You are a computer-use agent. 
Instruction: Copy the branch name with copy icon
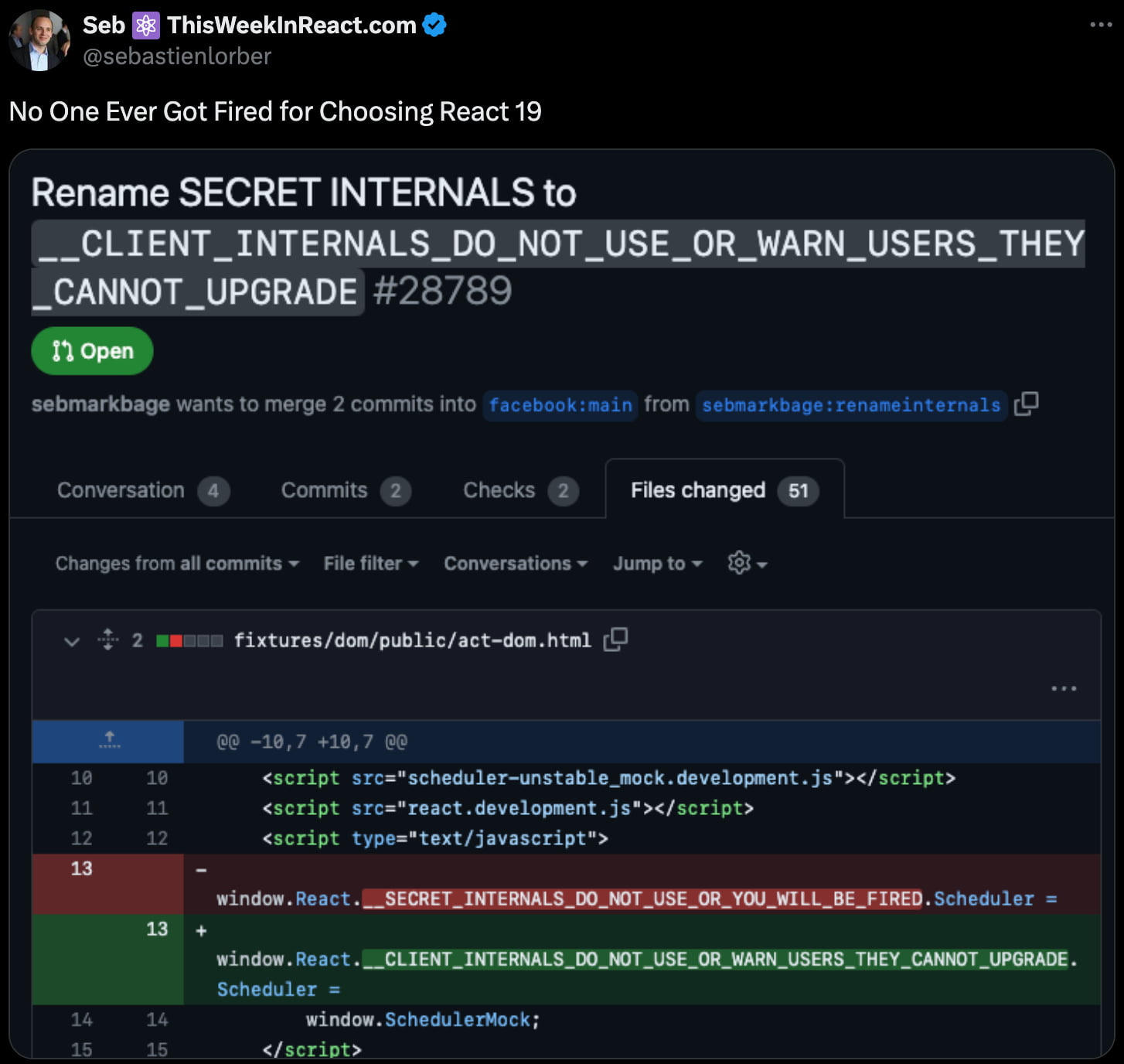tap(1026, 404)
